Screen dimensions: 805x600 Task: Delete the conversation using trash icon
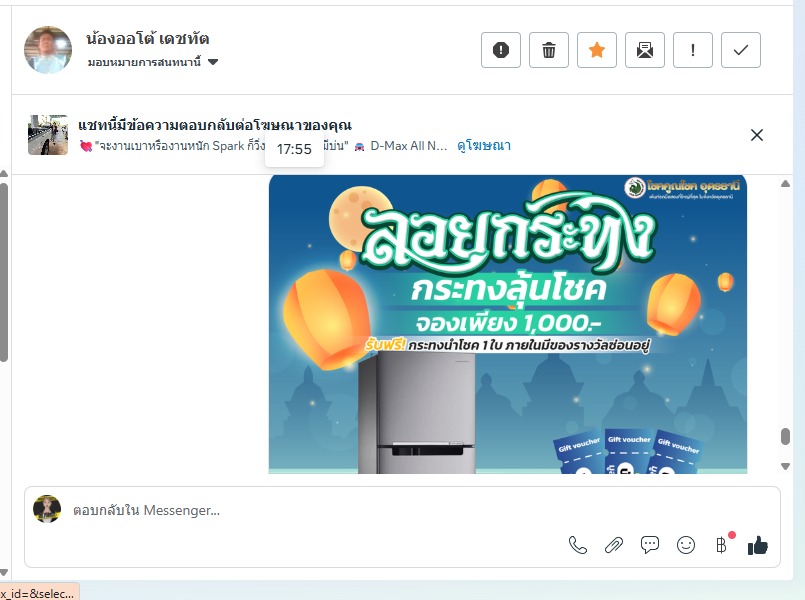[x=549, y=50]
